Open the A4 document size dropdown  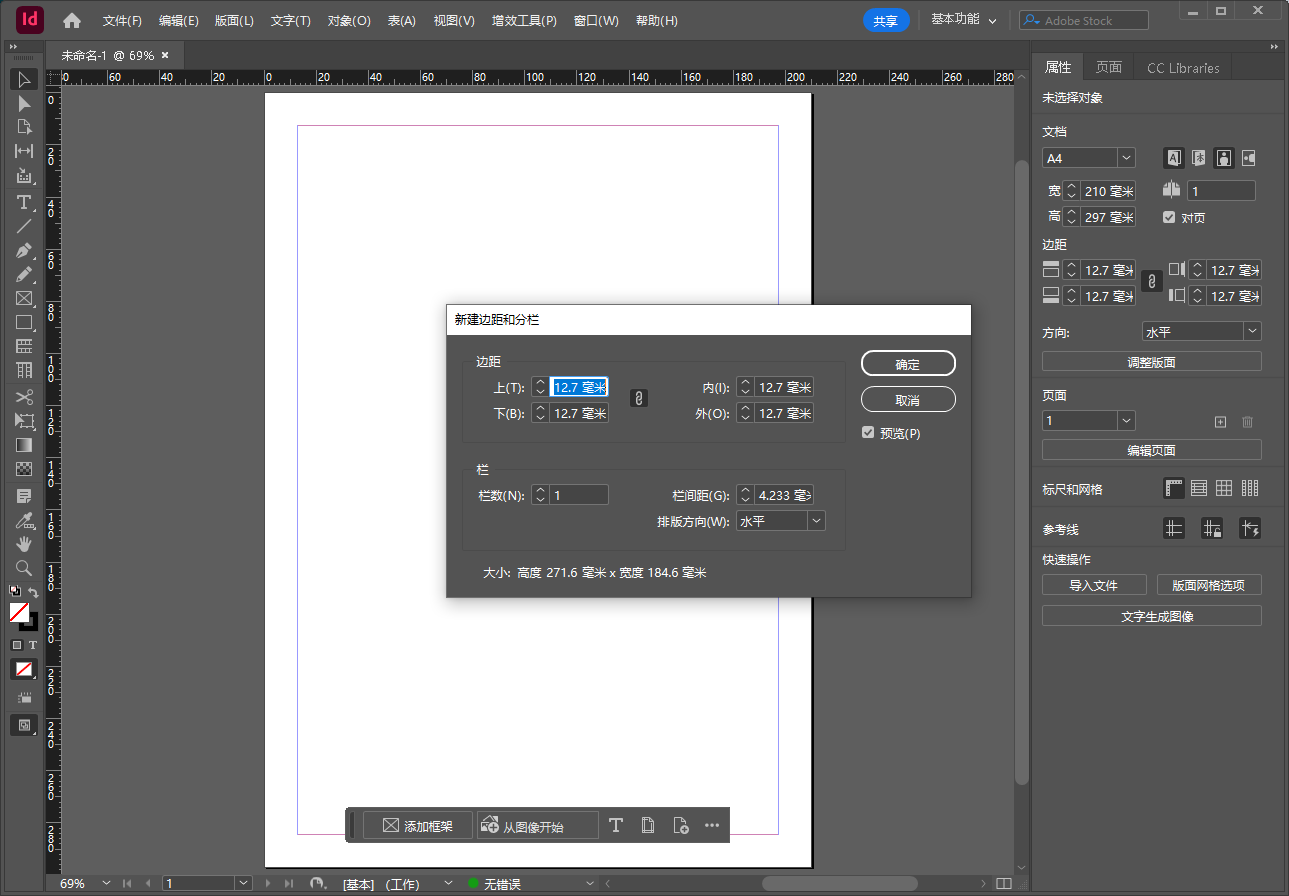(x=1126, y=157)
